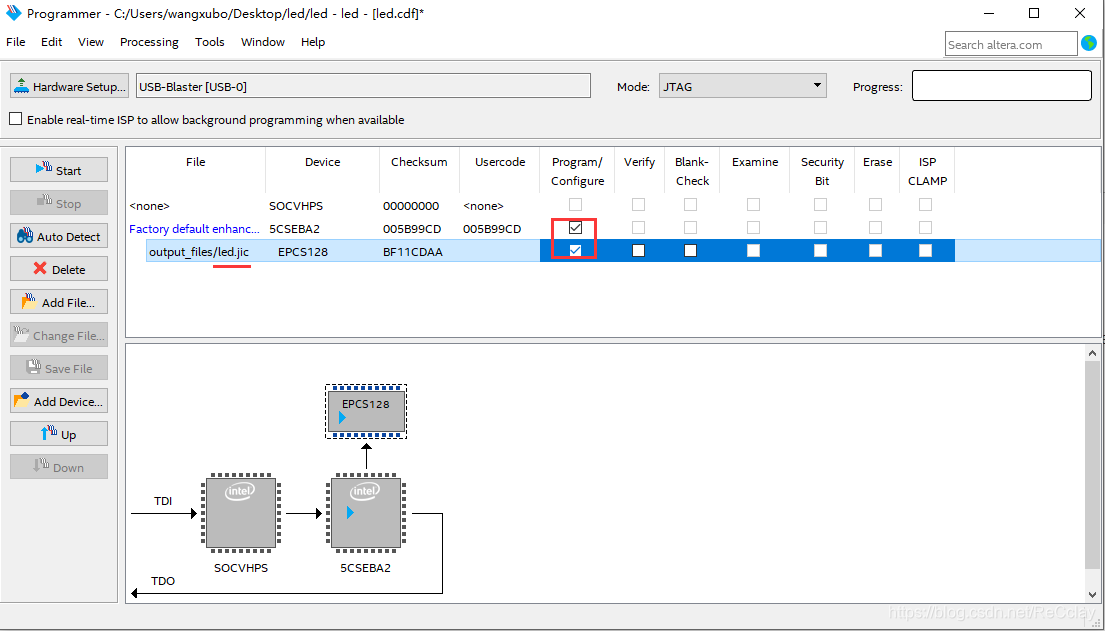Click the SOCVHPS device cell
The width and height of the screenshot is (1105, 631).
(x=297, y=206)
